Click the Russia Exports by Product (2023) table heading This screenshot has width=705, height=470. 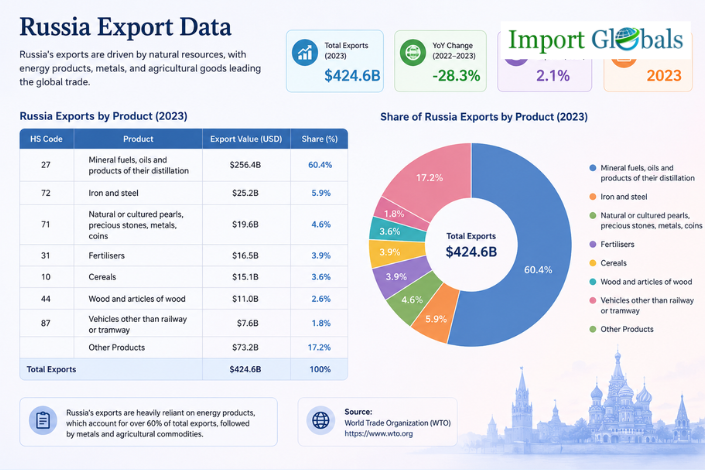tap(103, 116)
